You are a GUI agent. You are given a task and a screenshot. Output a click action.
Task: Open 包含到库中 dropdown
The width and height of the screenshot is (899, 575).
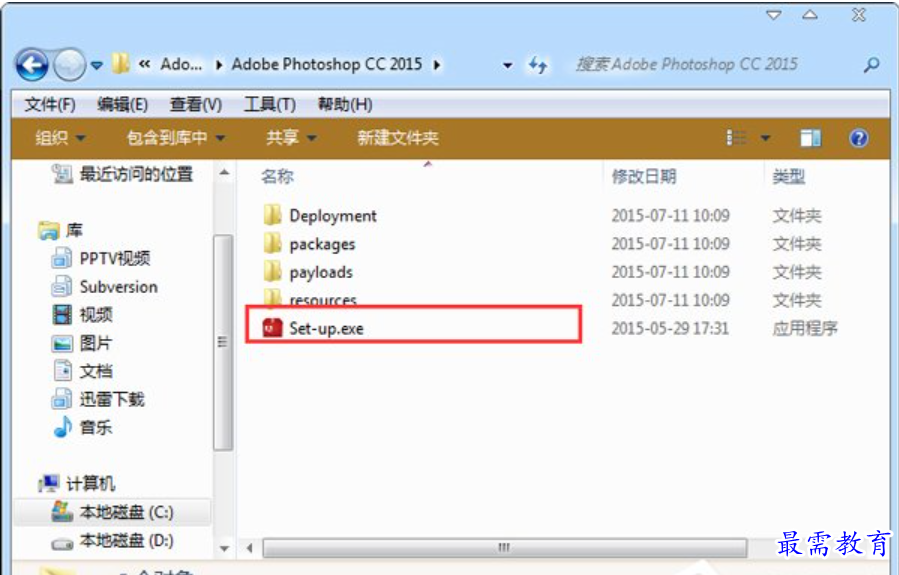pos(176,138)
